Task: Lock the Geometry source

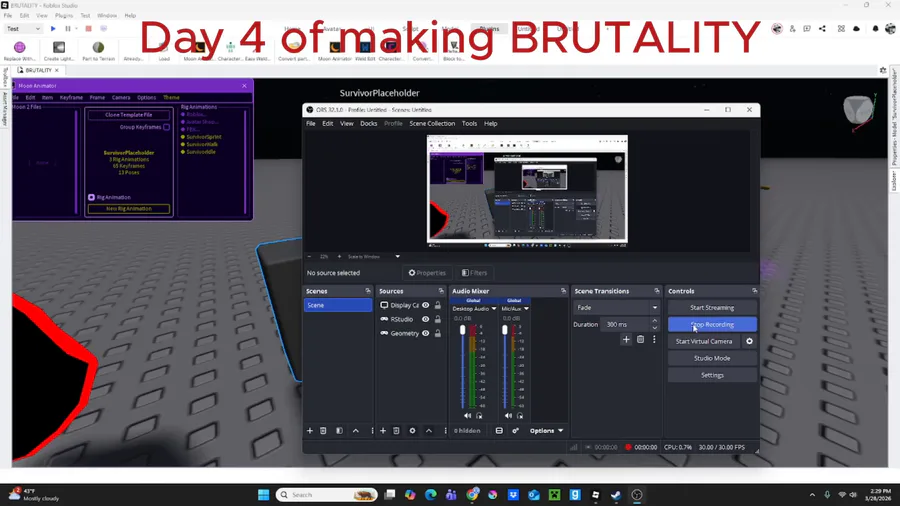Action: (438, 333)
